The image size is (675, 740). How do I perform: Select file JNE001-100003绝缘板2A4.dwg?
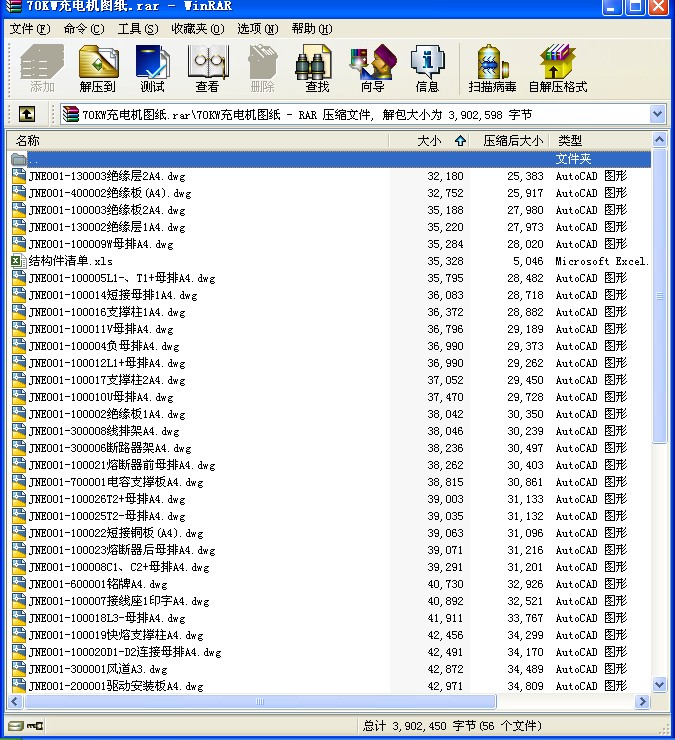click(x=107, y=210)
